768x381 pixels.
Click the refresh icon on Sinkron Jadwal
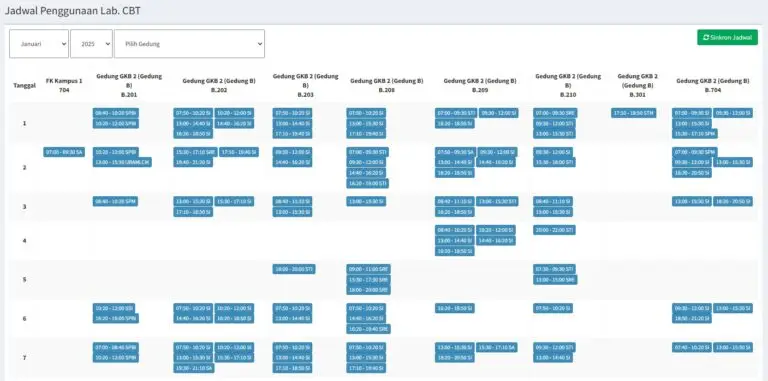pos(705,37)
